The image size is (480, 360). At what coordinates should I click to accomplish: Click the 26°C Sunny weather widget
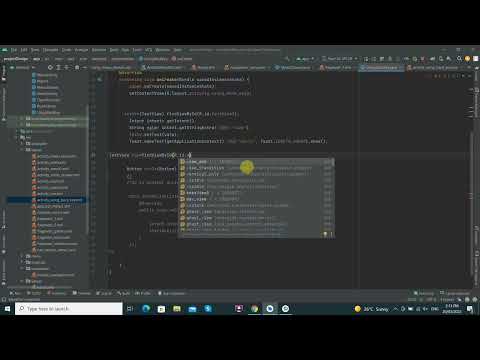[x=372, y=309]
